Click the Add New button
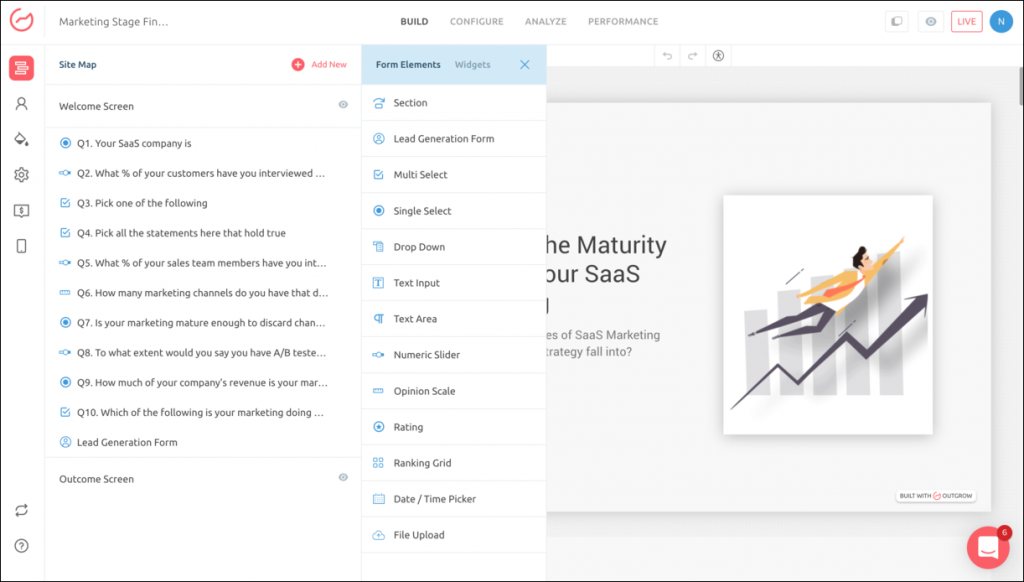This screenshot has height=582, width=1024. click(x=319, y=65)
